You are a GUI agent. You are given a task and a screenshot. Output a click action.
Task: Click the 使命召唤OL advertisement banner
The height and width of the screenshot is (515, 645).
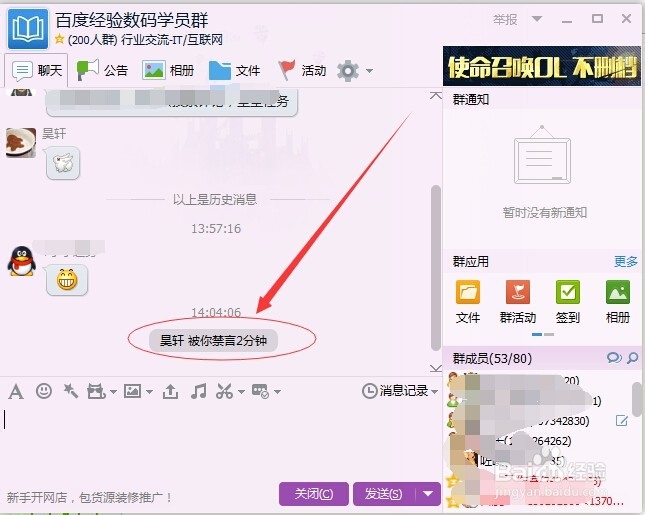click(x=541, y=66)
